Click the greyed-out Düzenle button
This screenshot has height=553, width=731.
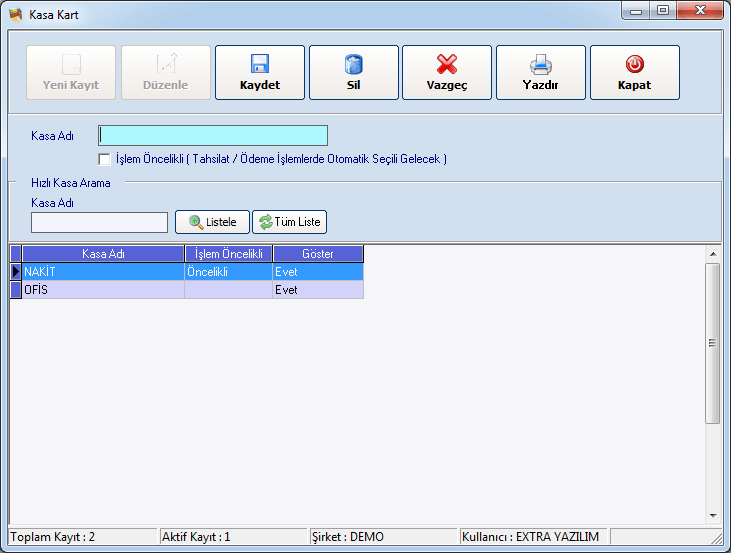(166, 72)
